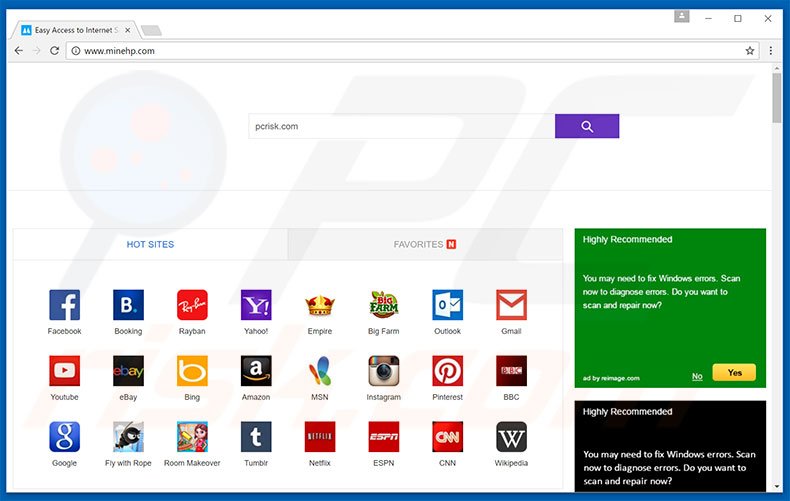The height and width of the screenshot is (501, 790).
Task: Open the Tumblr shortcut icon
Action: 256,437
